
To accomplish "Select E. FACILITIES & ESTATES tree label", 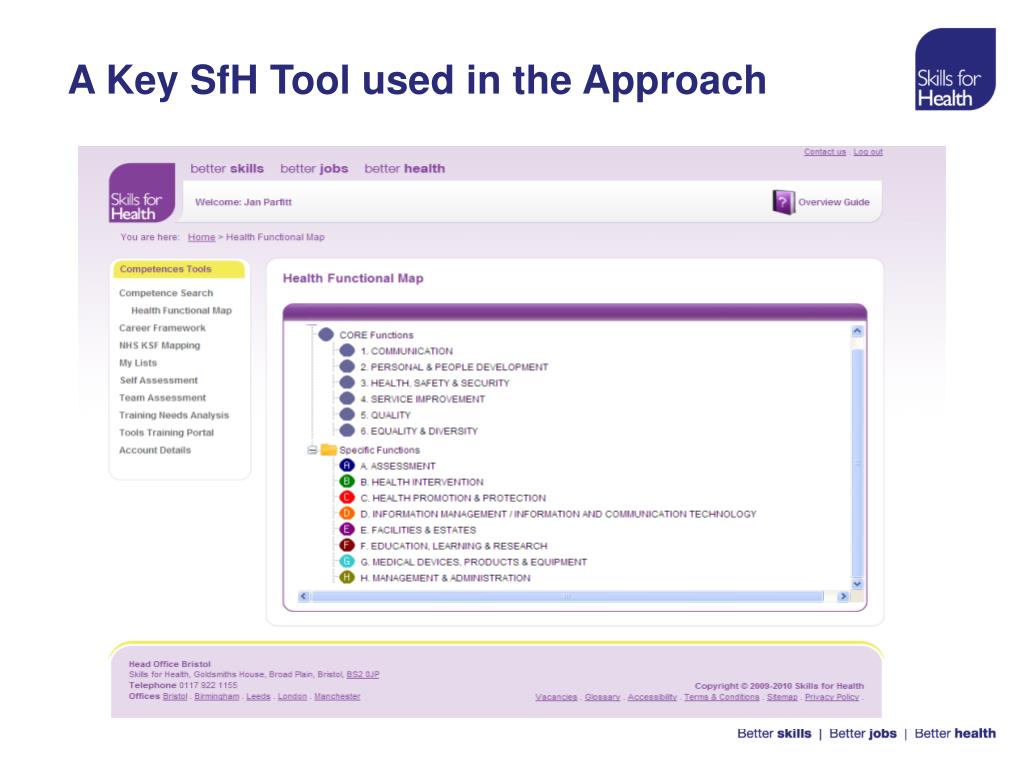I will 418,530.
